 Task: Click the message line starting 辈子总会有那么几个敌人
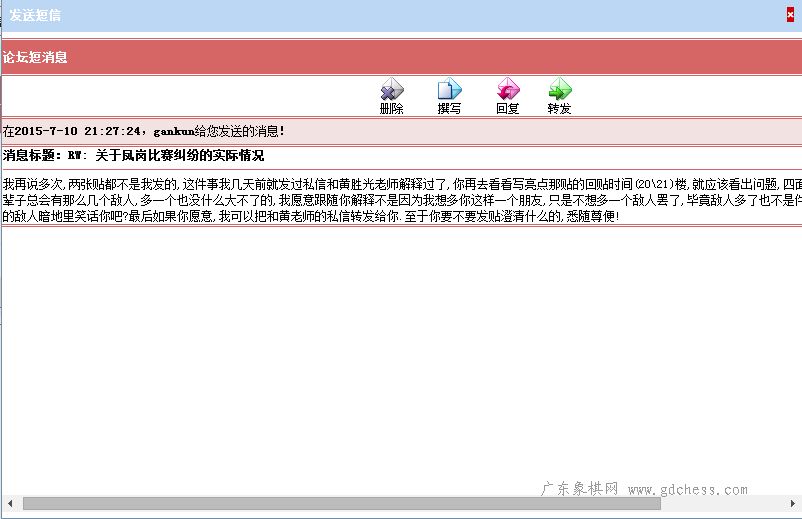[x=402, y=200]
